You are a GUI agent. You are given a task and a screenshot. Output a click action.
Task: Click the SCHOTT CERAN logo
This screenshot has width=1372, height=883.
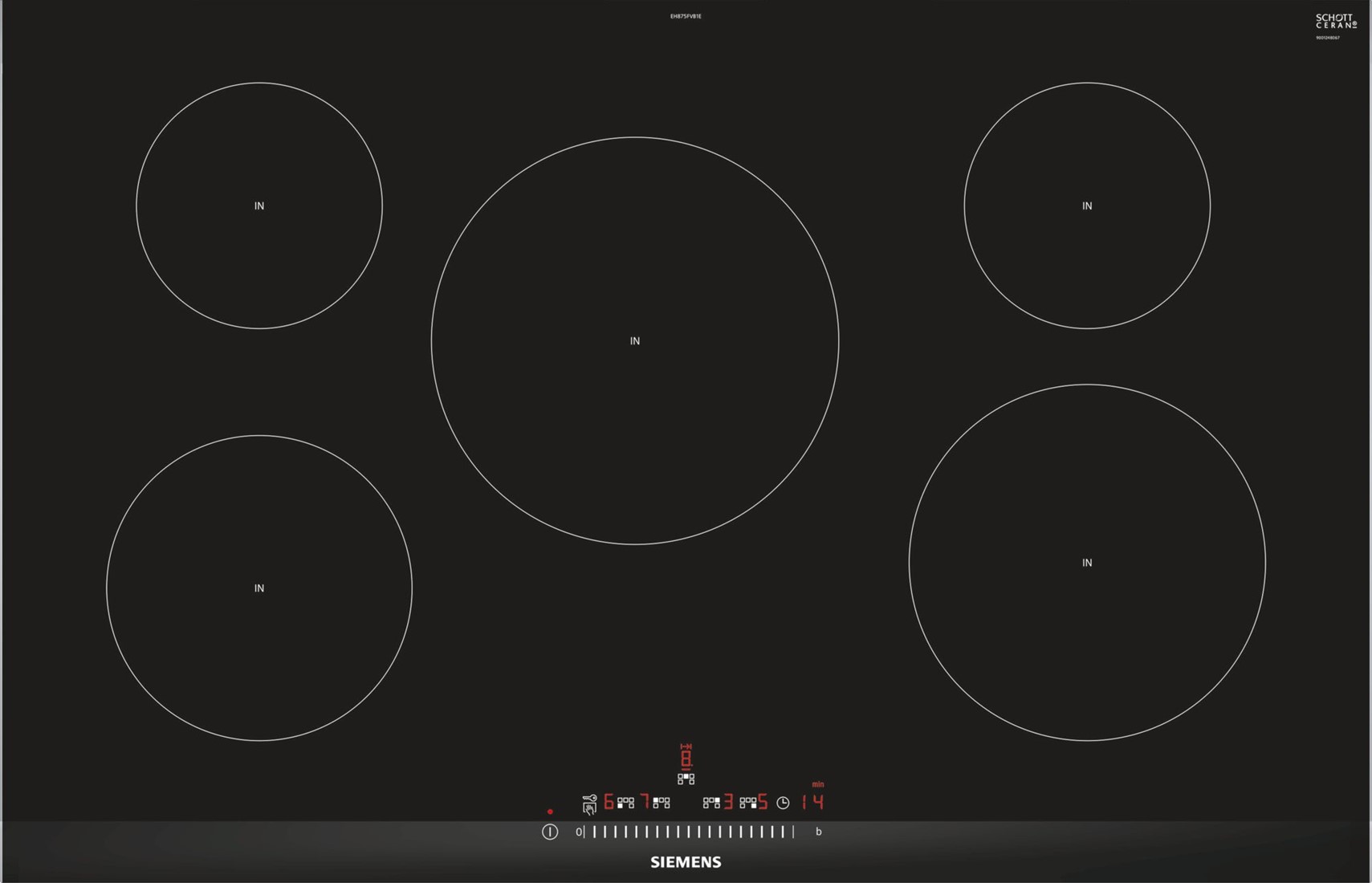click(1336, 22)
